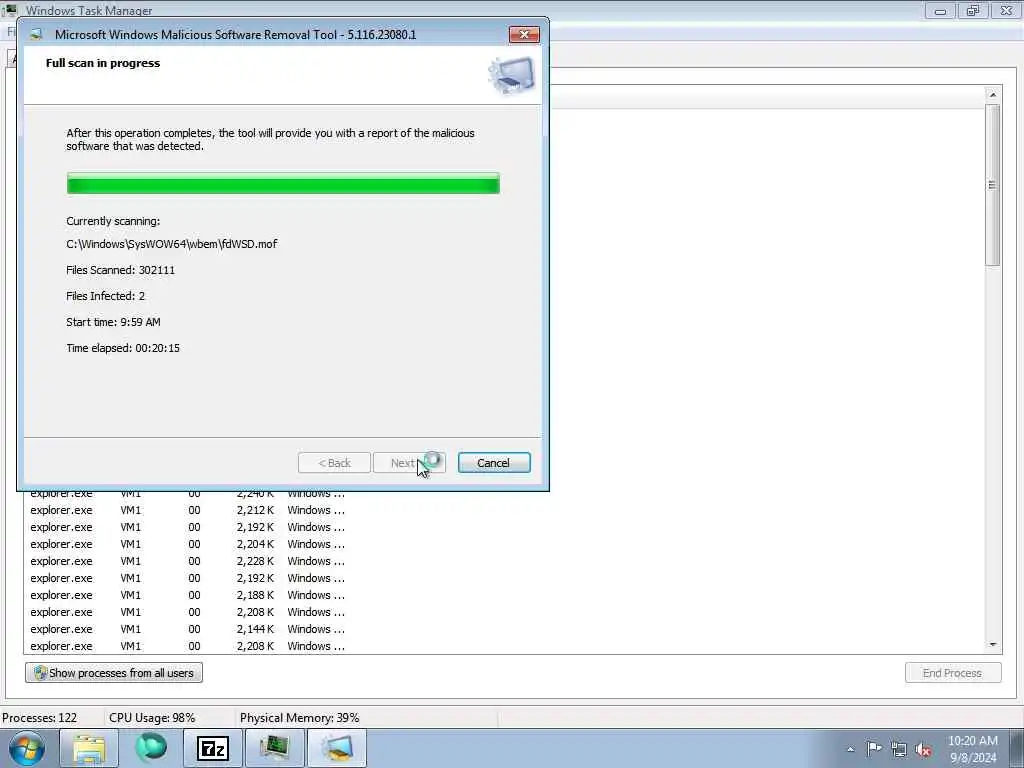The width and height of the screenshot is (1024, 768).
Task: Click Cancel to stop the scan
Action: click(494, 463)
